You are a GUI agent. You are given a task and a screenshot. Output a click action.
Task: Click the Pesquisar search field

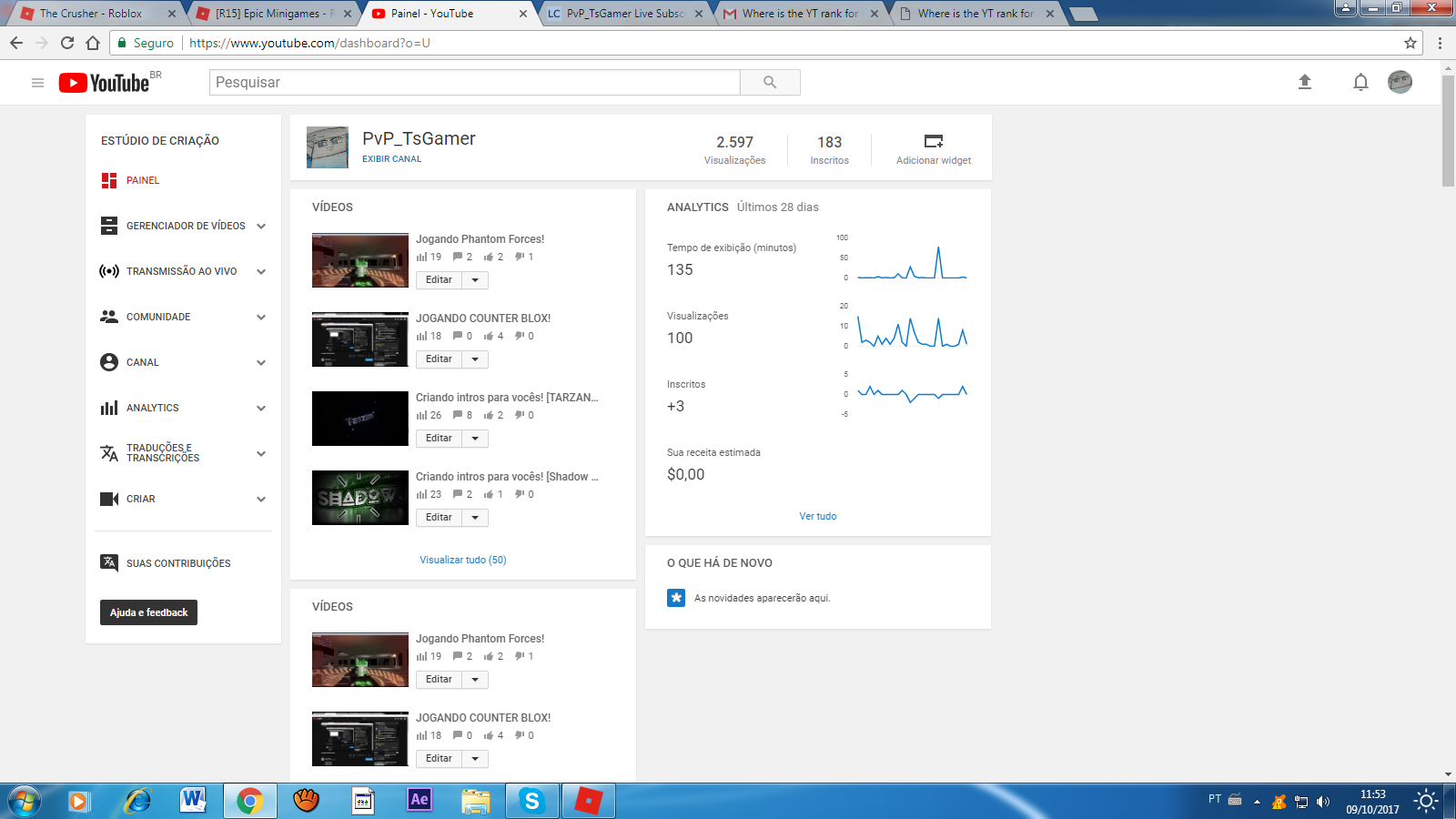click(475, 82)
